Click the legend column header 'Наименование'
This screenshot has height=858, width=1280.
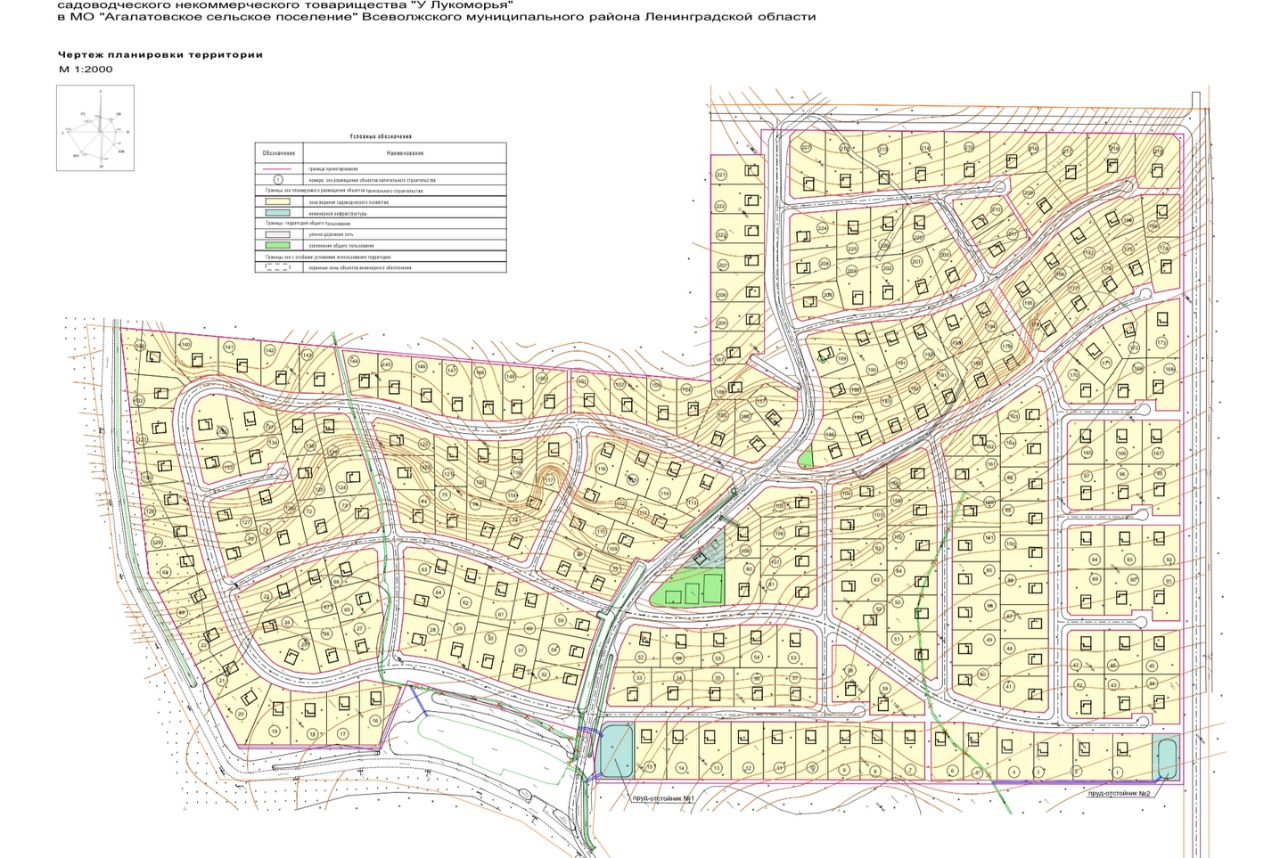pyautogui.click(x=405, y=153)
